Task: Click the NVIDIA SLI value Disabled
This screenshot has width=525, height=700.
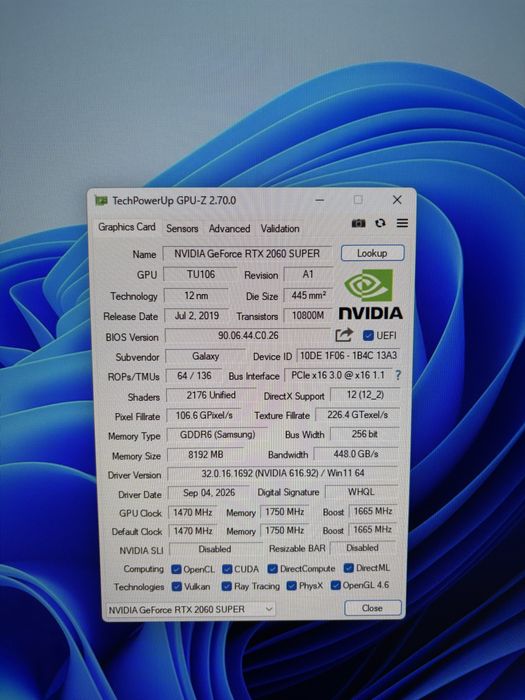Action: pyautogui.click(x=215, y=549)
